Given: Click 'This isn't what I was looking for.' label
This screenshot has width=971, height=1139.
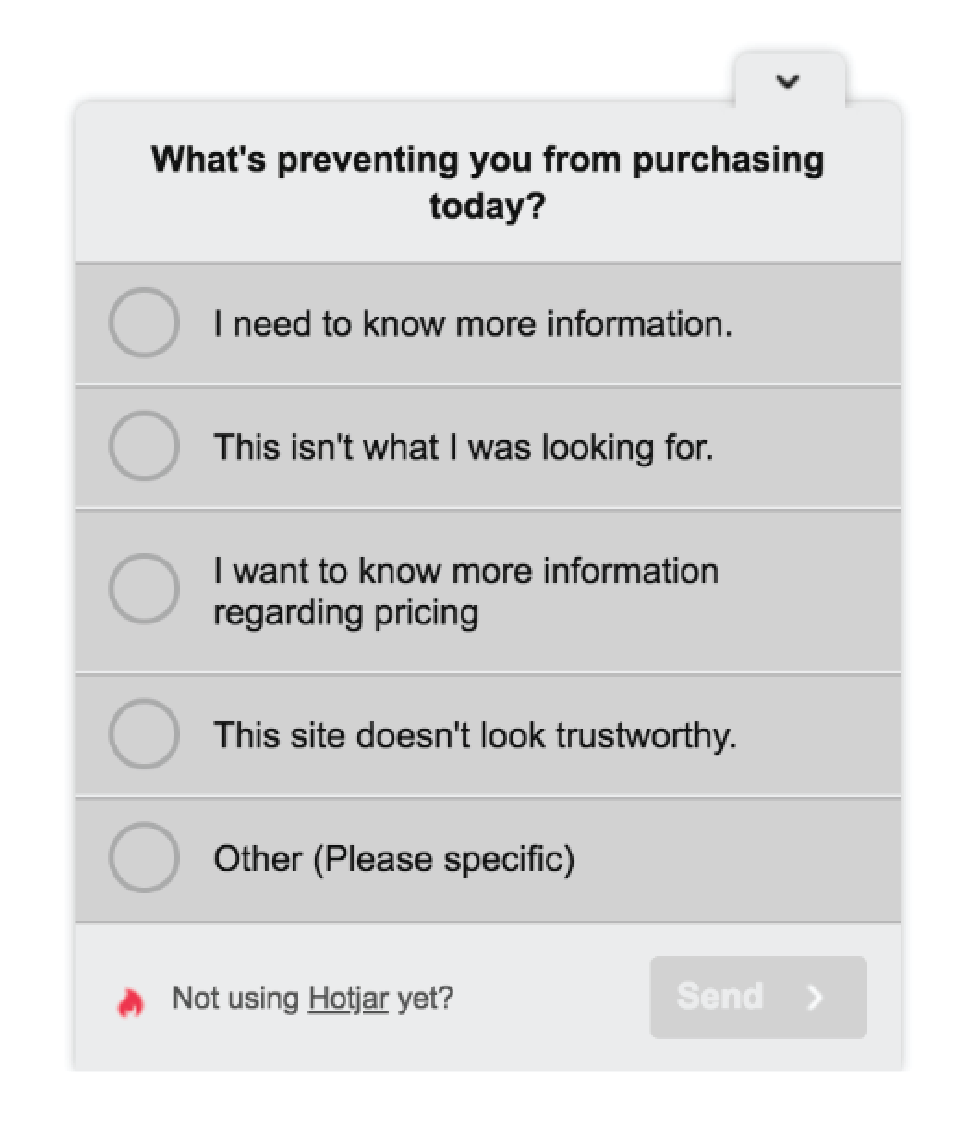Looking at the screenshot, I should (x=463, y=447).
